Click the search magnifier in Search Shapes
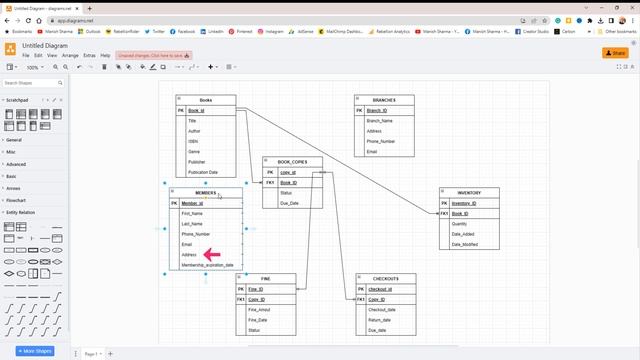This screenshot has width=640, height=360. pyautogui.click(x=60, y=83)
